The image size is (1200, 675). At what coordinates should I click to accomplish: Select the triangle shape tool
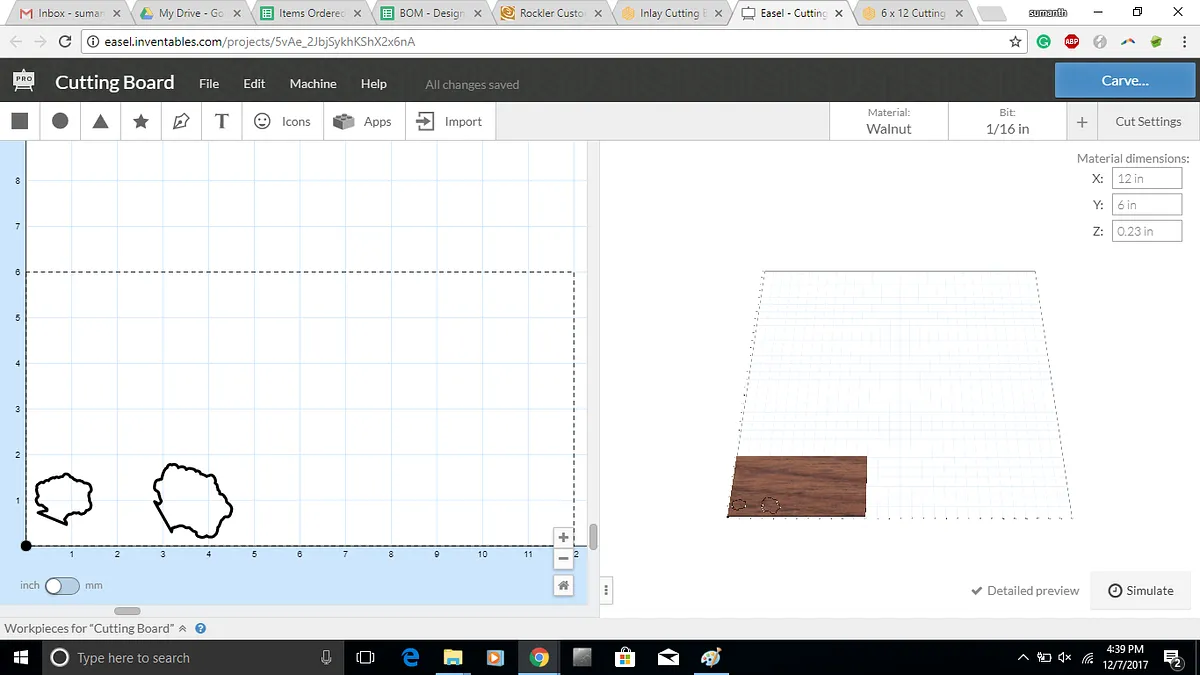pyautogui.click(x=101, y=121)
